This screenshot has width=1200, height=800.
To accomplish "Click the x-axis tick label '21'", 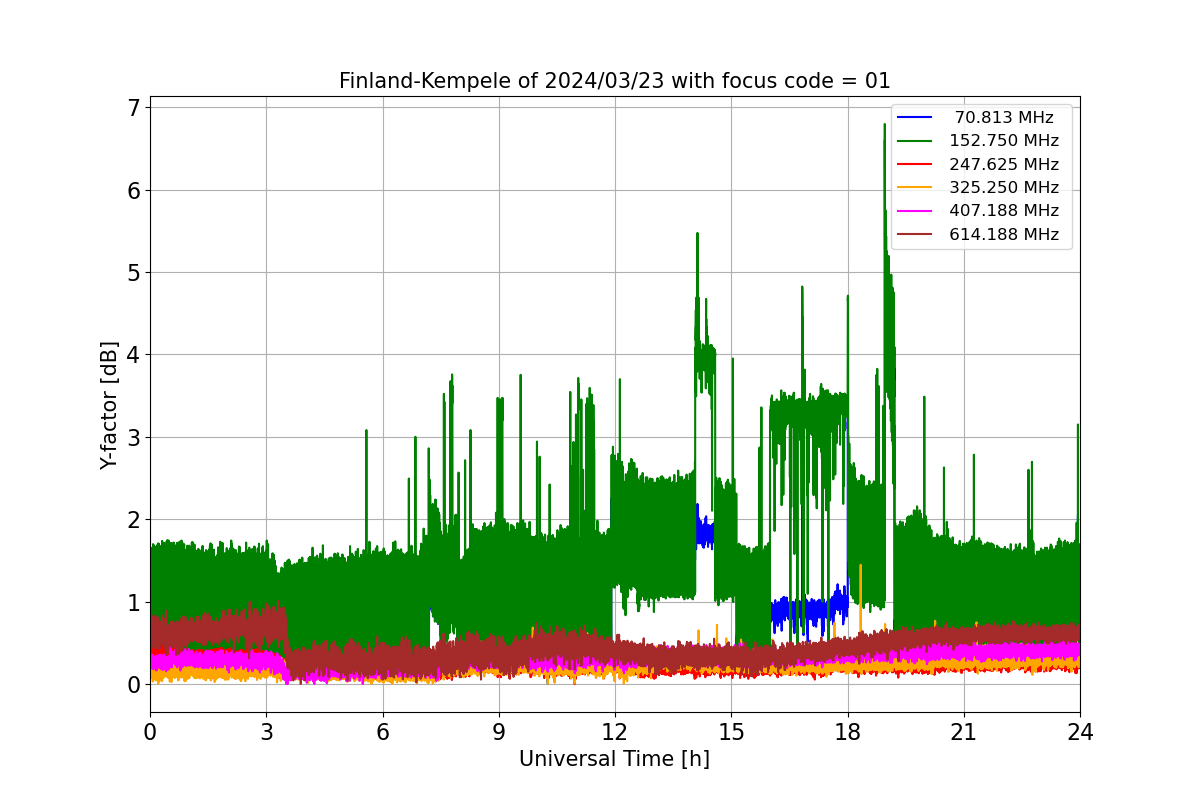I will 963,732.
